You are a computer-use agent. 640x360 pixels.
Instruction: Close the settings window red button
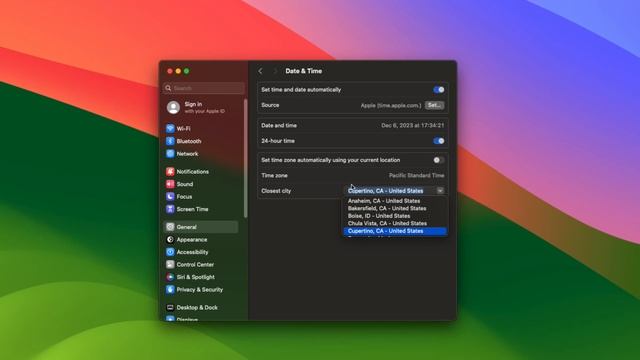(170, 71)
